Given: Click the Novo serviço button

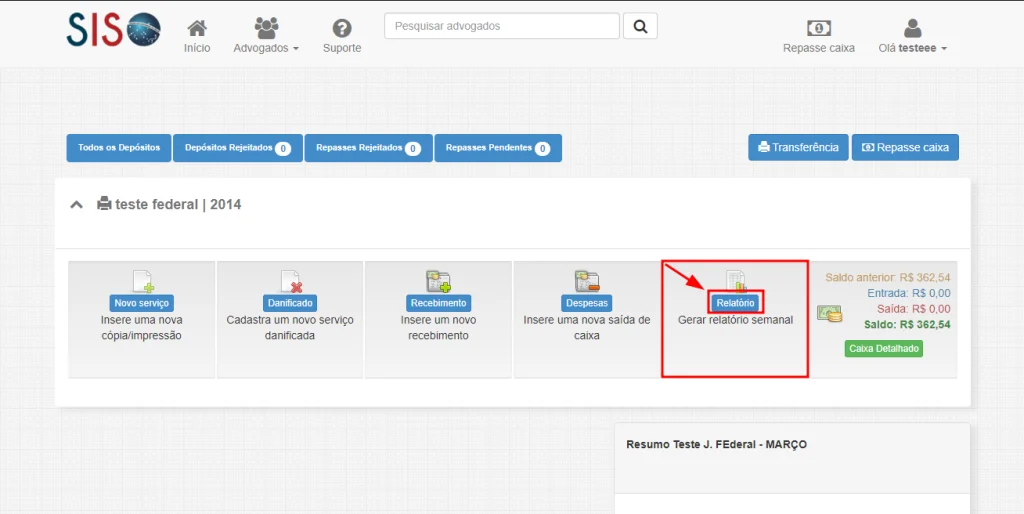Looking at the screenshot, I should pos(142,303).
